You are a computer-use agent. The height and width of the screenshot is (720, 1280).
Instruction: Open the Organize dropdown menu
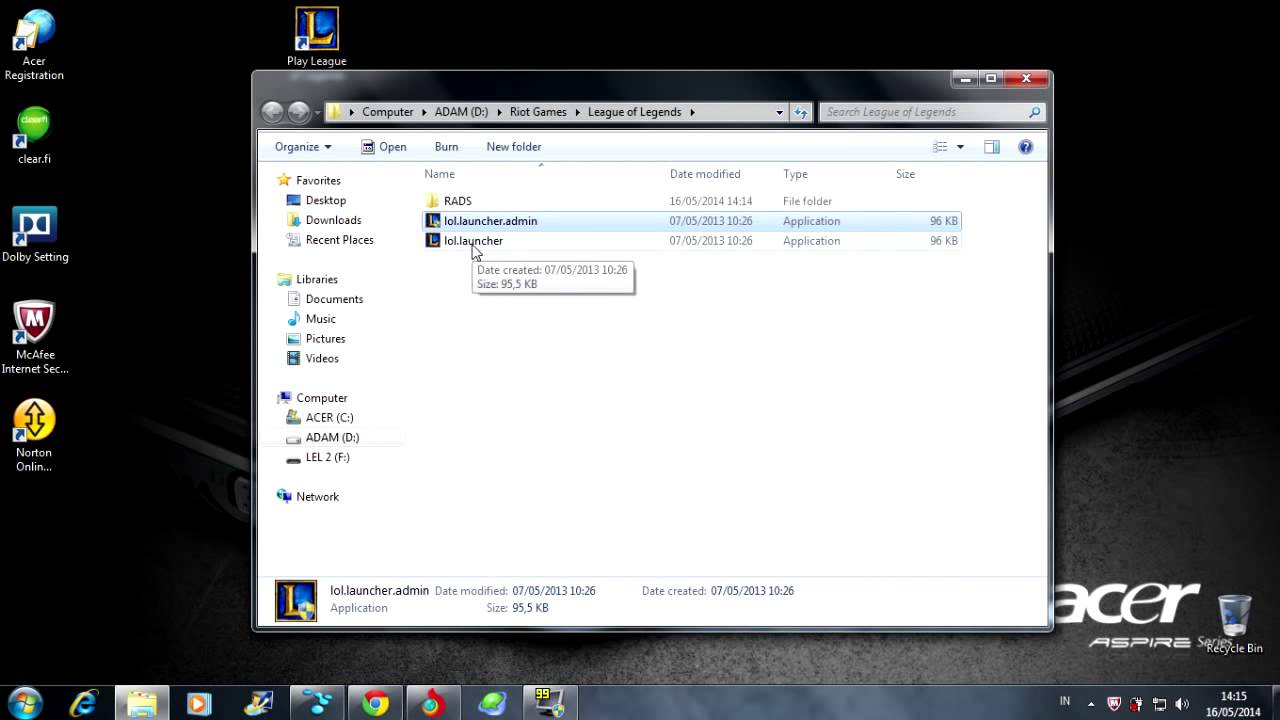303,147
